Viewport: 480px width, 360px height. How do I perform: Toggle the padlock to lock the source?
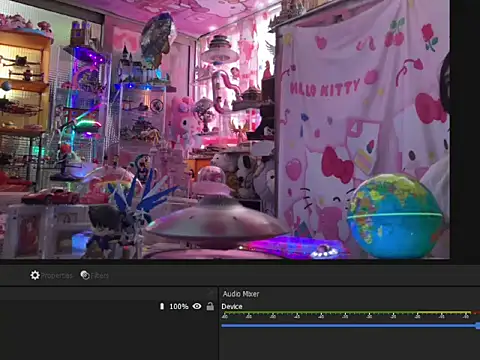point(210,306)
